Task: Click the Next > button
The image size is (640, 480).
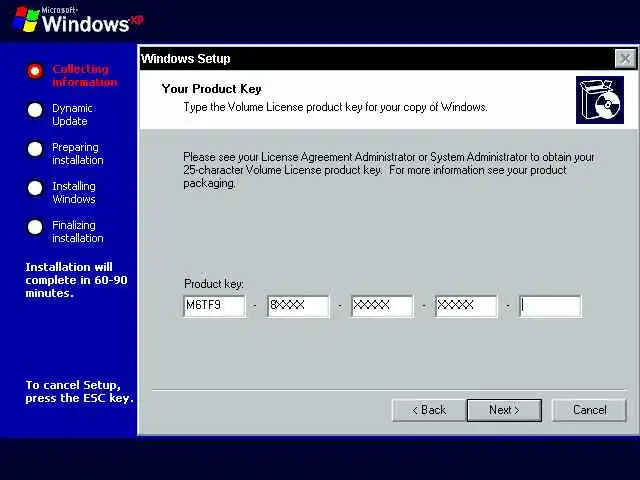Action: pyautogui.click(x=504, y=410)
